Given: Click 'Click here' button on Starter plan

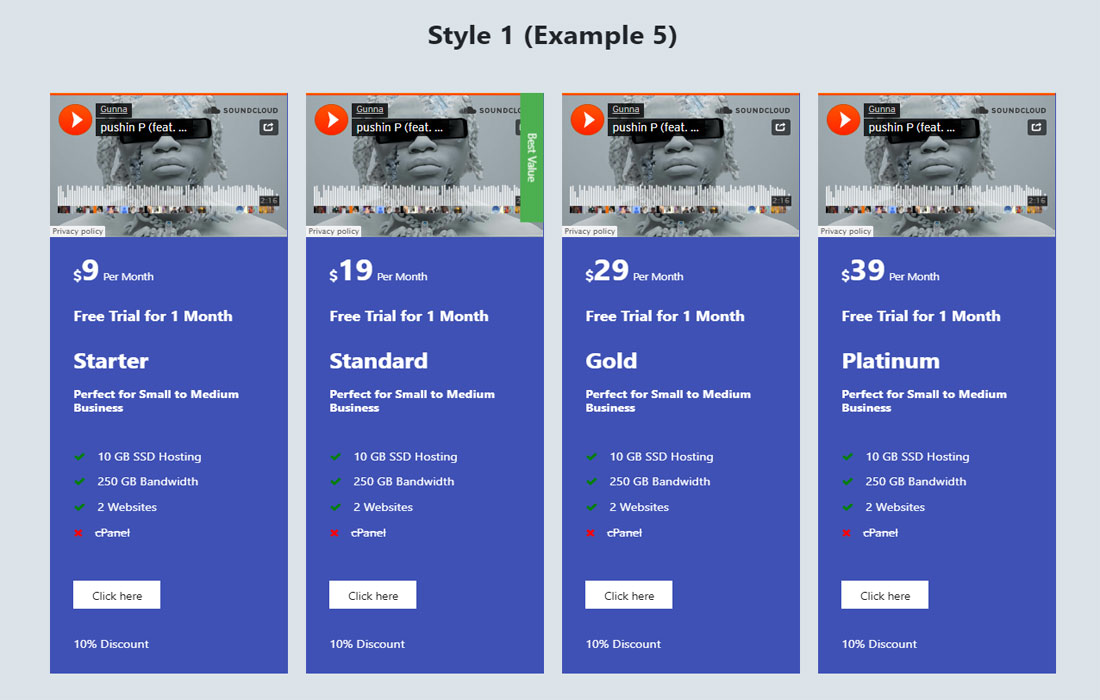Looking at the screenshot, I should pyautogui.click(x=116, y=595).
